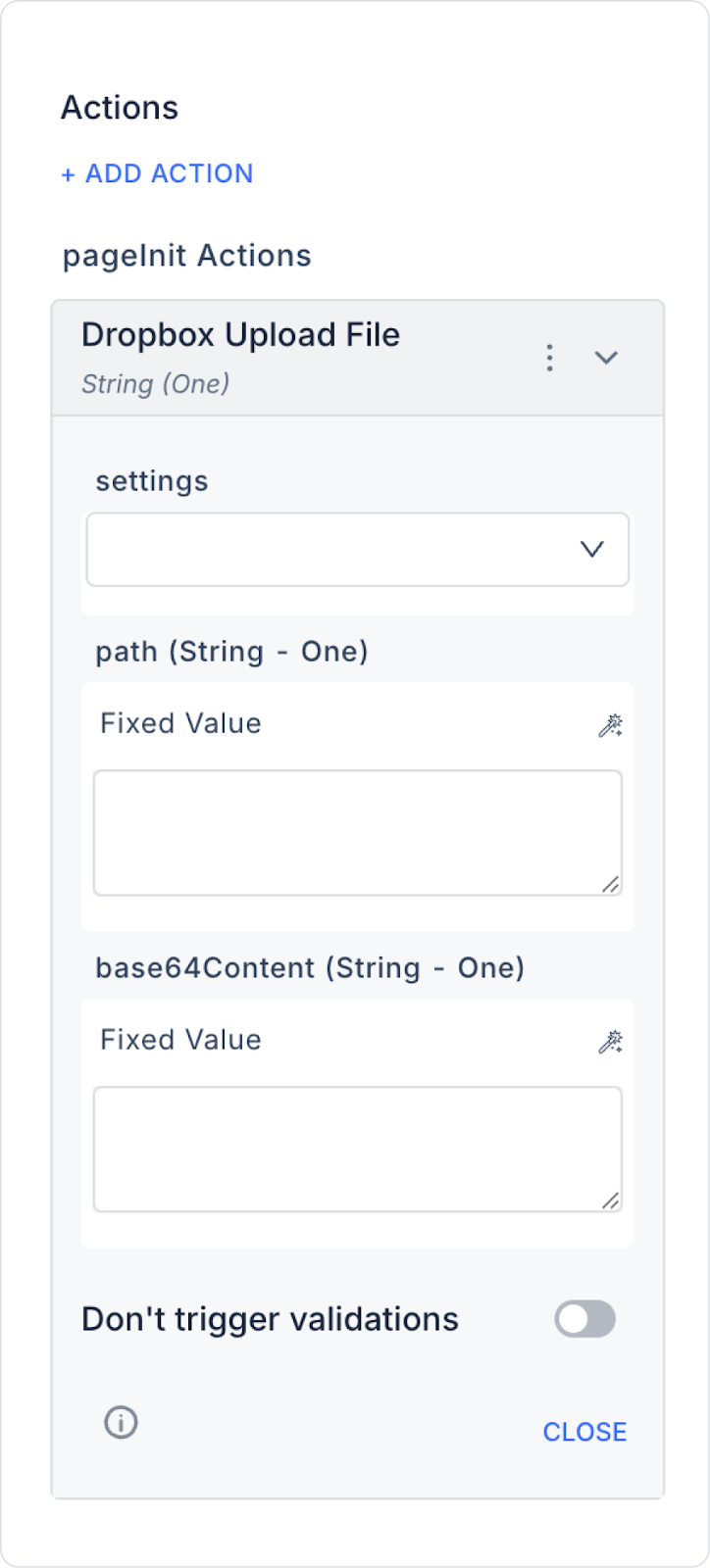The width and height of the screenshot is (710, 1568).
Task: Click the + ADD ACTION link
Action: (157, 173)
